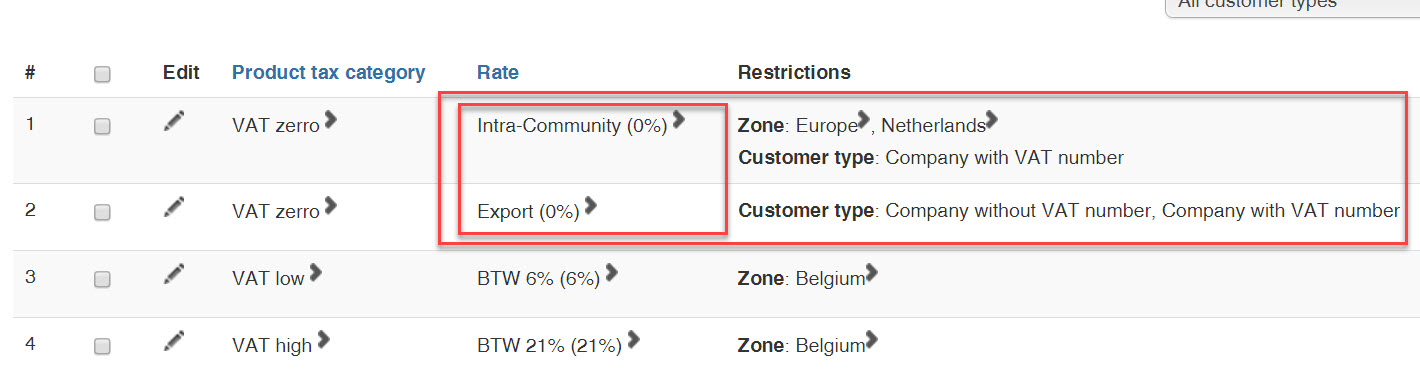
Task: Edit row 1 using its pencil icon
Action: [x=174, y=121]
